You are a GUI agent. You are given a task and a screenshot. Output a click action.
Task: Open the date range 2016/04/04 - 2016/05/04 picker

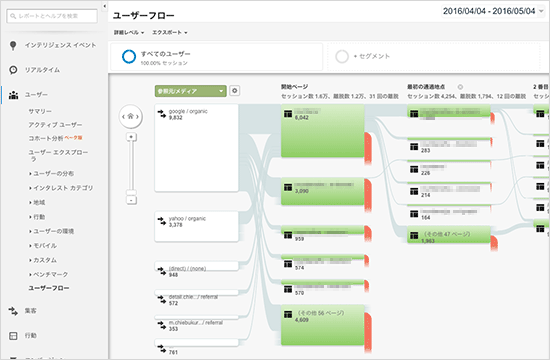coord(494,11)
